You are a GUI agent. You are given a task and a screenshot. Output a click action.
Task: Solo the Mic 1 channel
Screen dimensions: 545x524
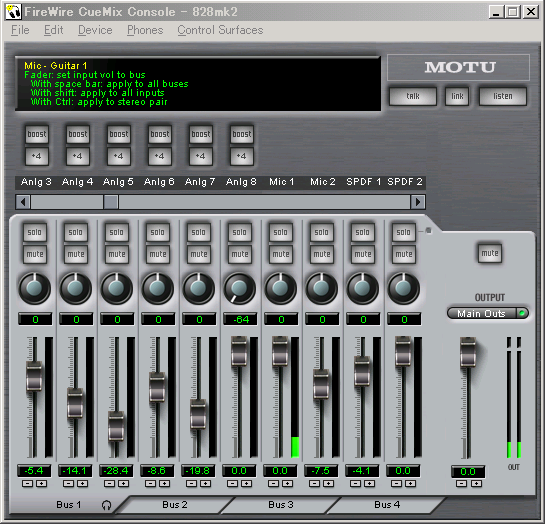280,232
